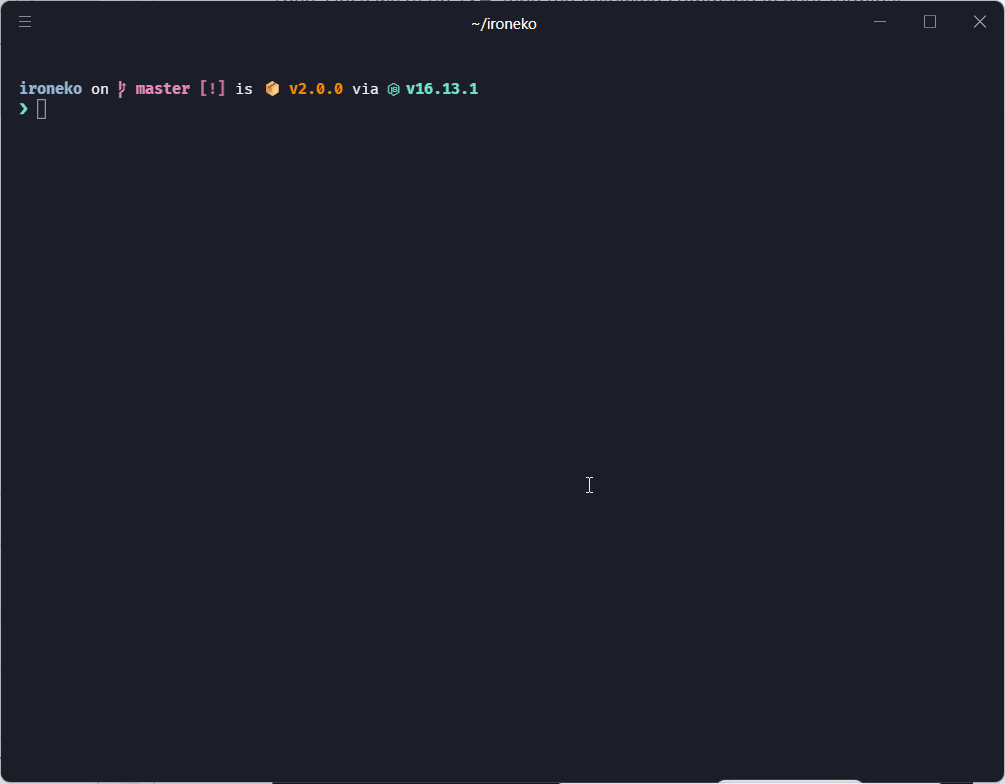Maximize the terminal window
The height and width of the screenshot is (784, 1005).
(x=930, y=22)
